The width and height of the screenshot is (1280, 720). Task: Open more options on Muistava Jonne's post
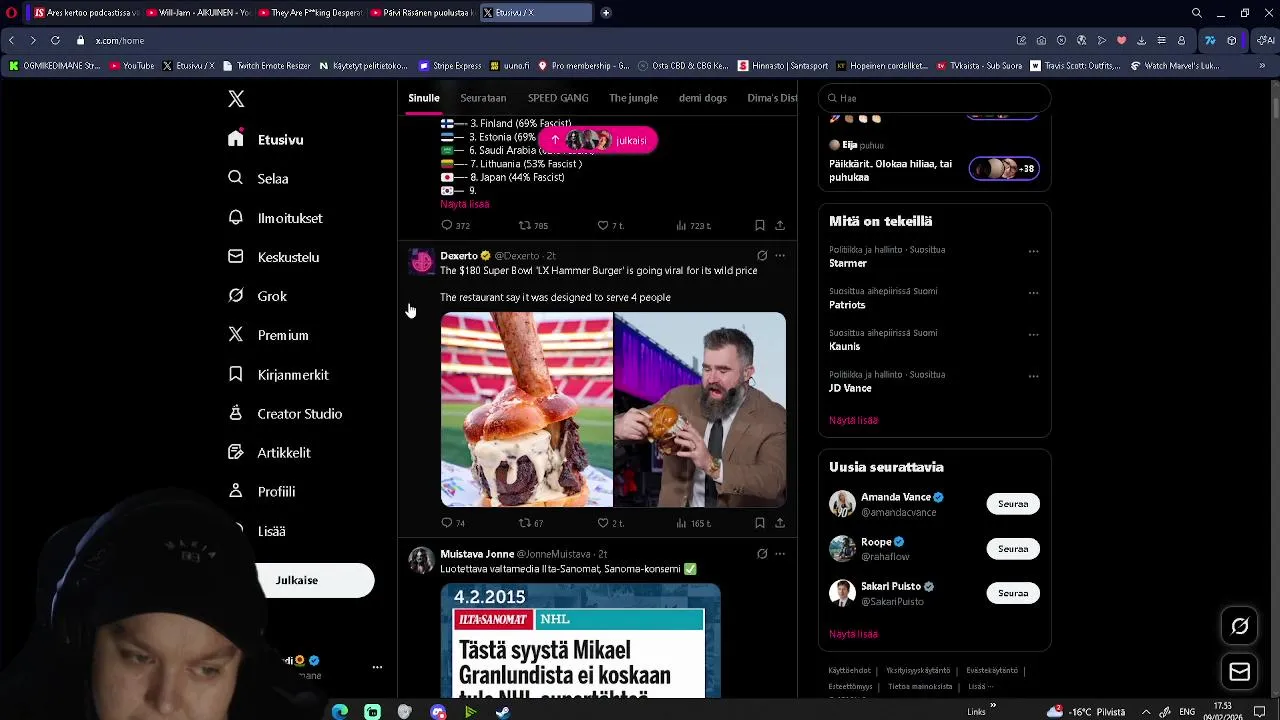pos(780,554)
